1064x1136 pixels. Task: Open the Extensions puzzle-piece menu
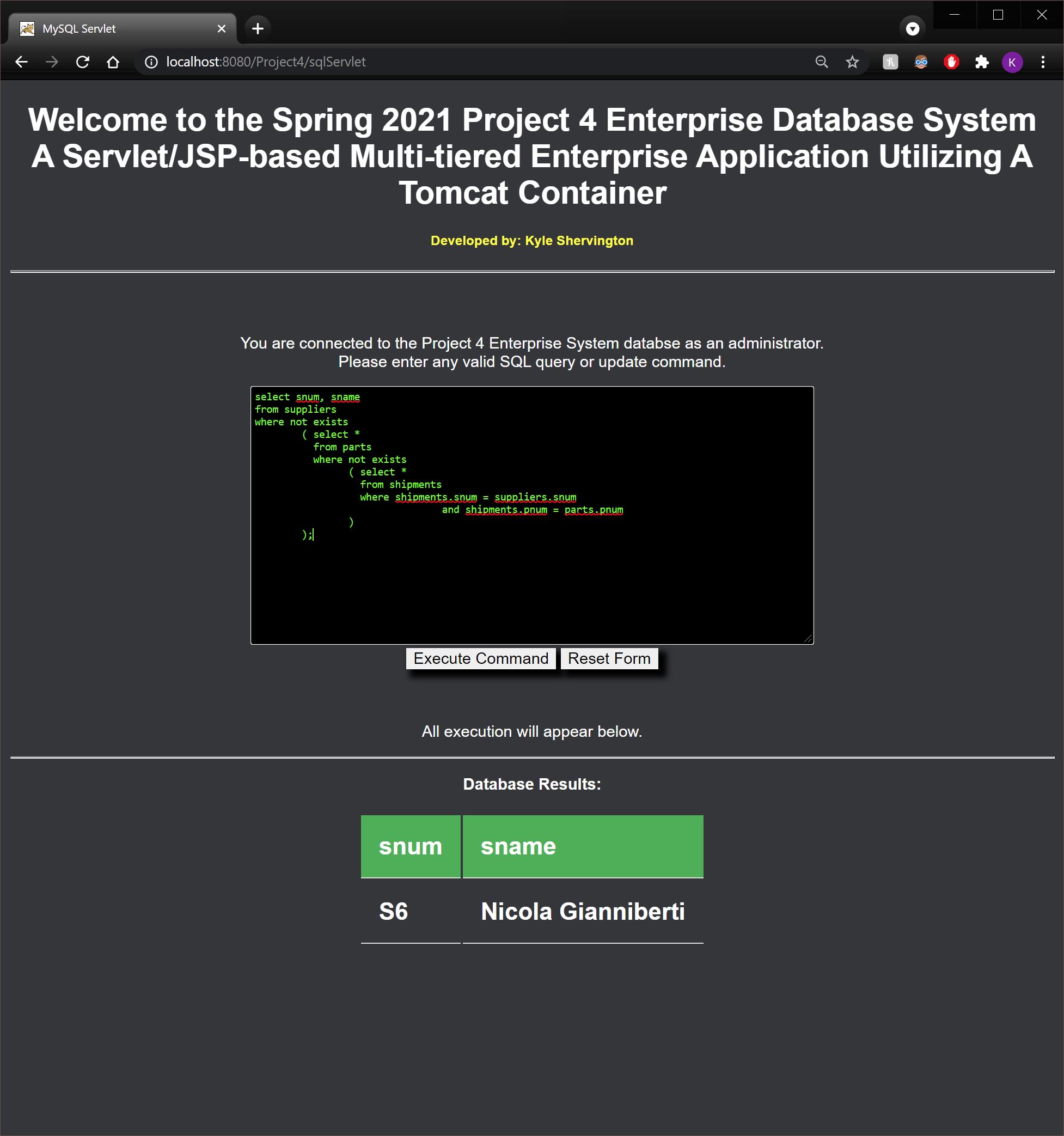[x=983, y=62]
